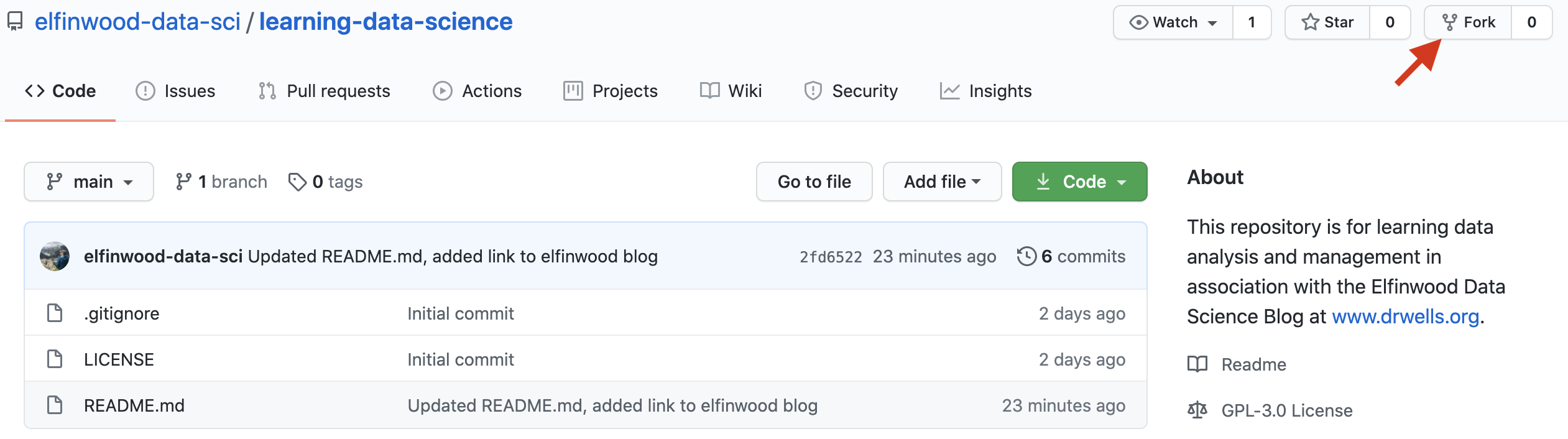Viewport: 1568px width, 439px height.
Task: Switch to the Pull requests tab
Action: [x=324, y=91]
